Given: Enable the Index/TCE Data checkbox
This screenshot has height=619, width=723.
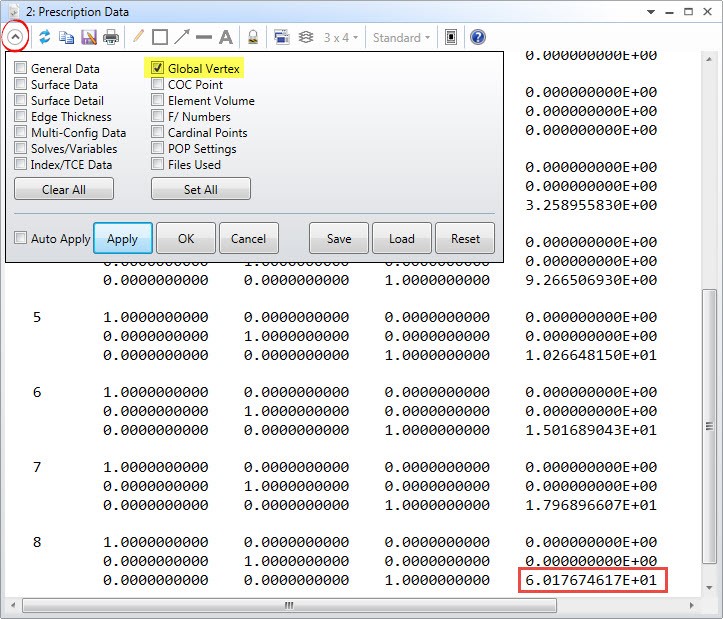Looking at the screenshot, I should [20, 164].
